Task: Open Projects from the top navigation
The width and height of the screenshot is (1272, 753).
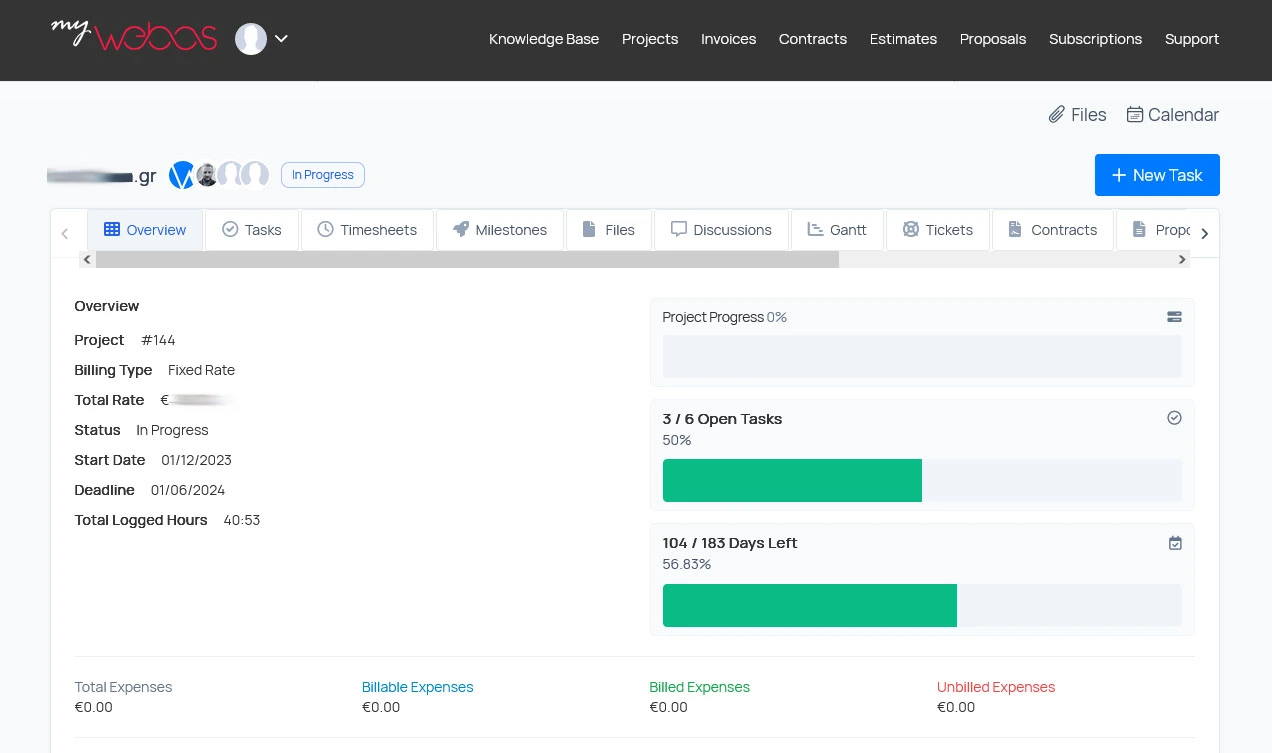Action: click(x=650, y=39)
